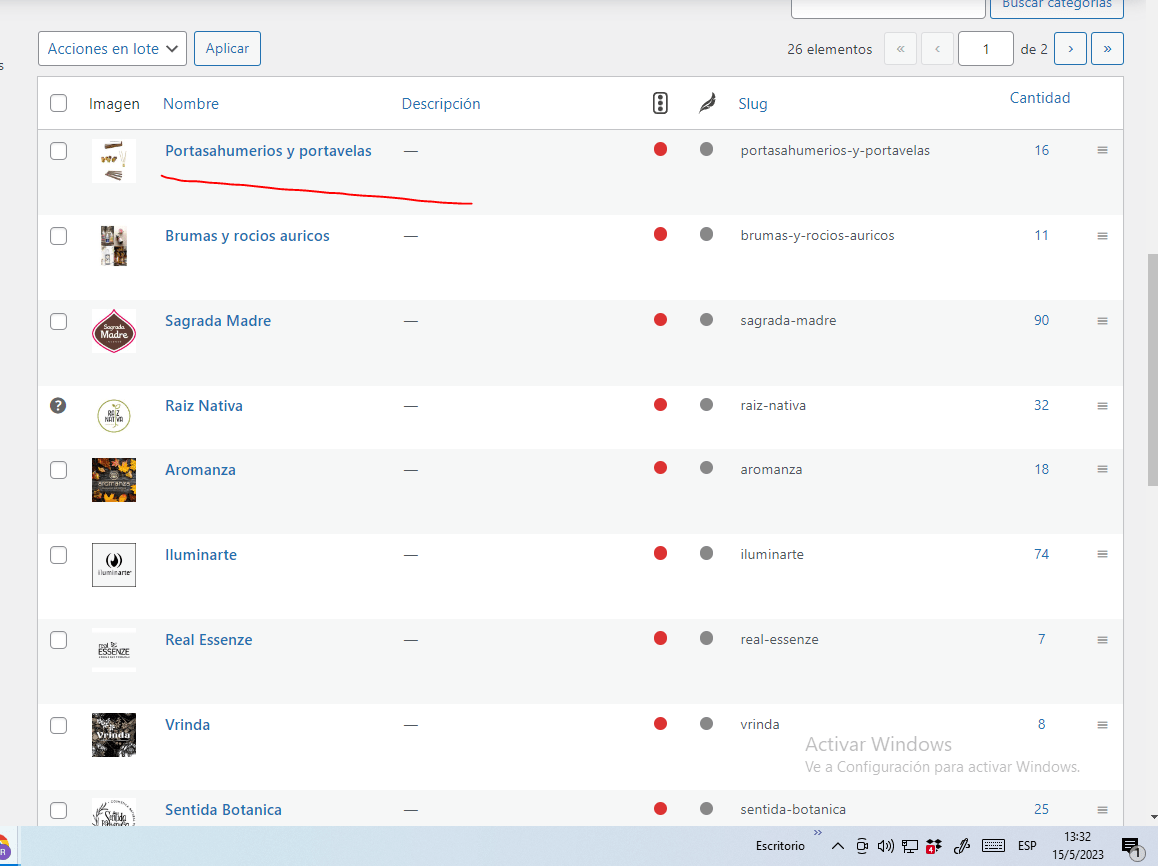Go to the next page arrow
The image size is (1158, 866).
[1070, 49]
